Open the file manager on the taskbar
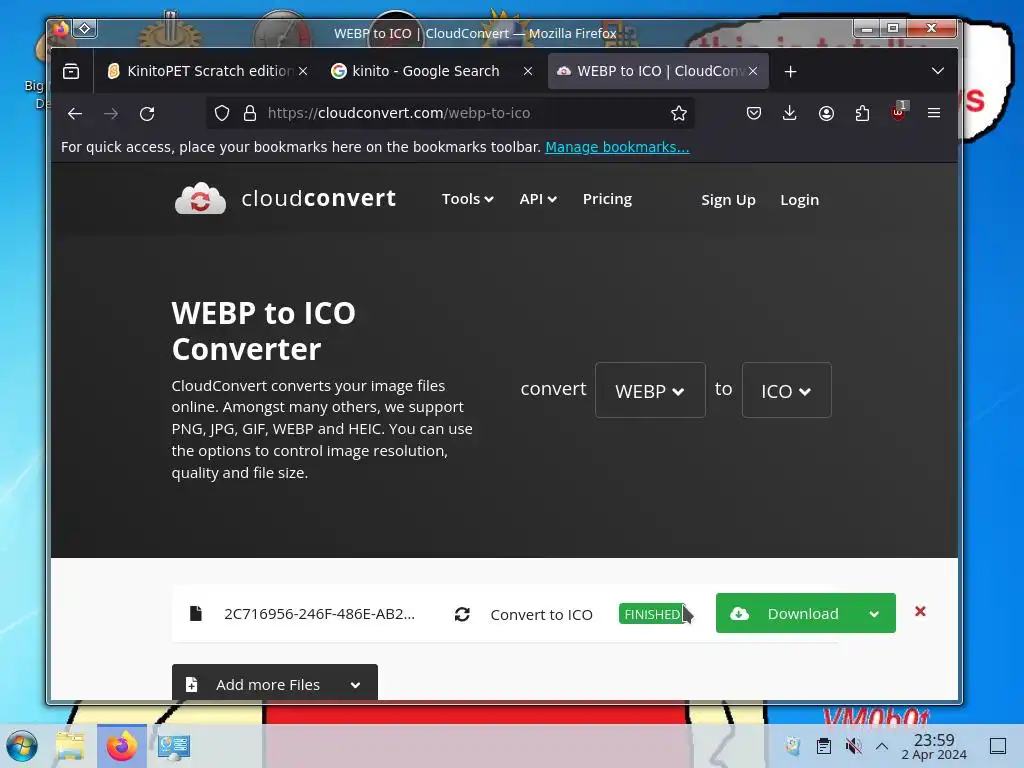 click(70, 746)
